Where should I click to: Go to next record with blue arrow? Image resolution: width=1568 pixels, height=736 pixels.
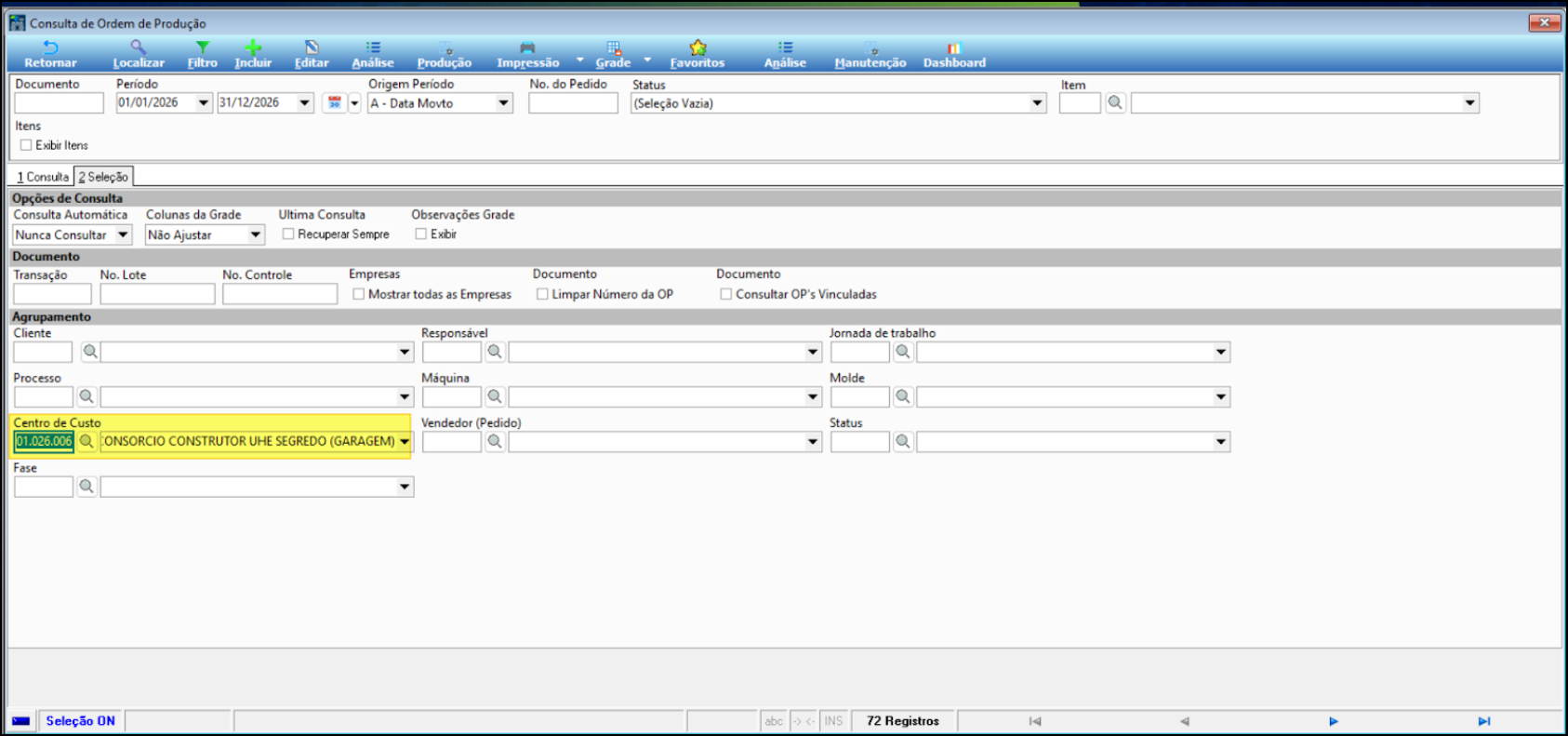click(x=1334, y=721)
